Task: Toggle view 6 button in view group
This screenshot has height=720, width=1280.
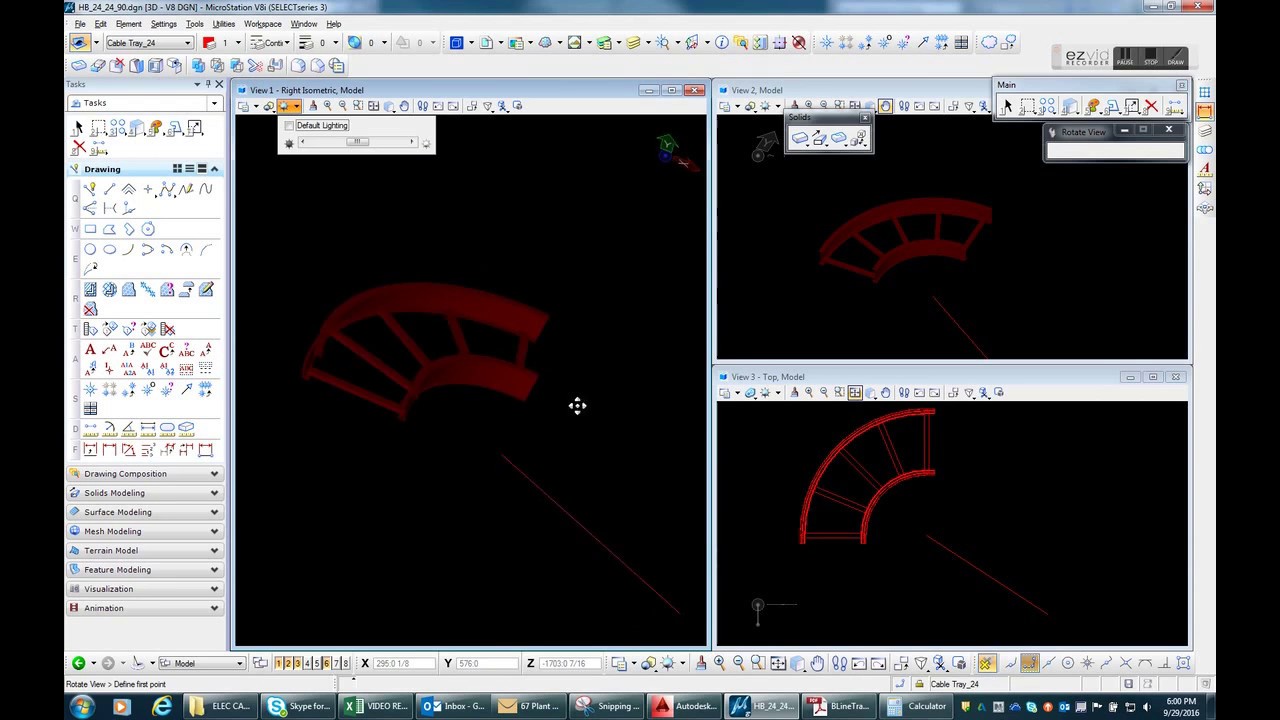Action: pyautogui.click(x=327, y=663)
